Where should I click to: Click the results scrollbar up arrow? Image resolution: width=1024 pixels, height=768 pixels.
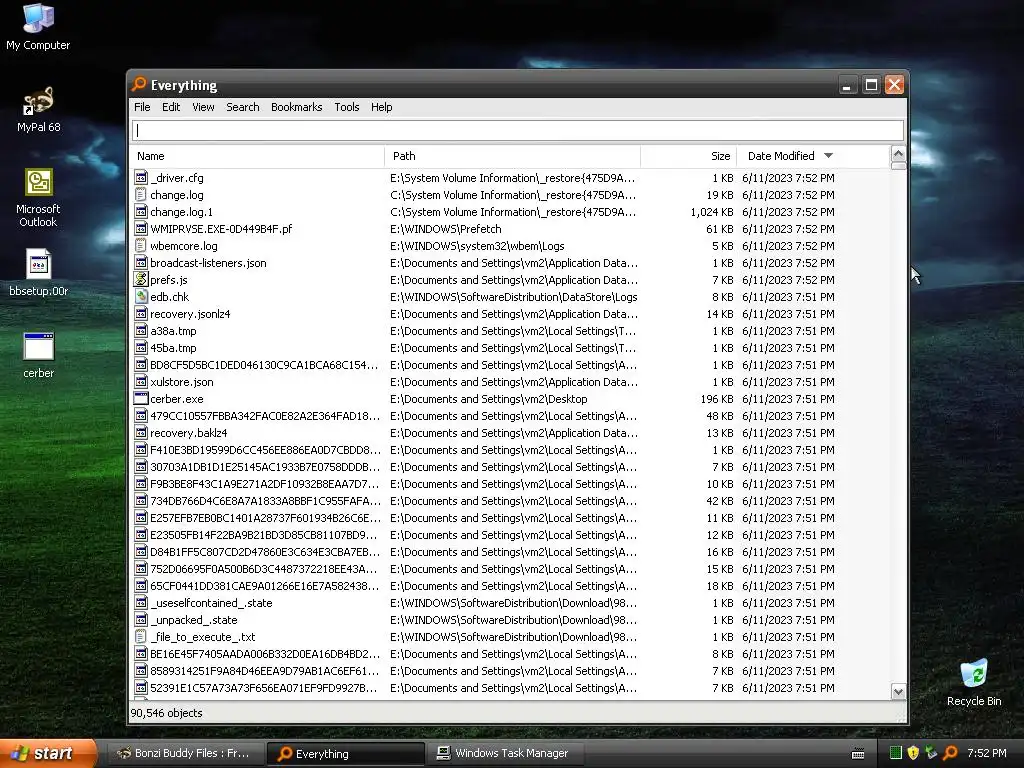898,155
